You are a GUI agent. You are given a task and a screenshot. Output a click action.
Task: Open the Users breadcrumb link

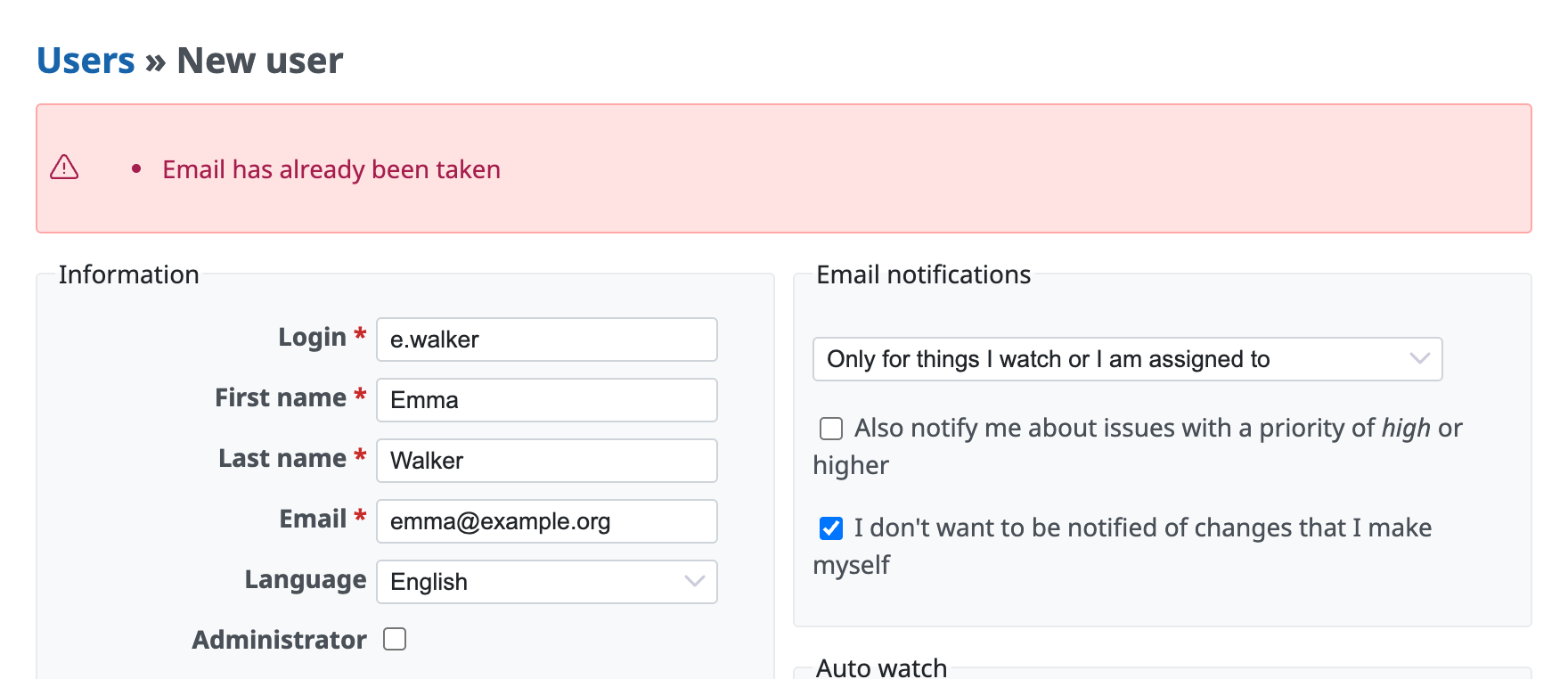[x=86, y=61]
